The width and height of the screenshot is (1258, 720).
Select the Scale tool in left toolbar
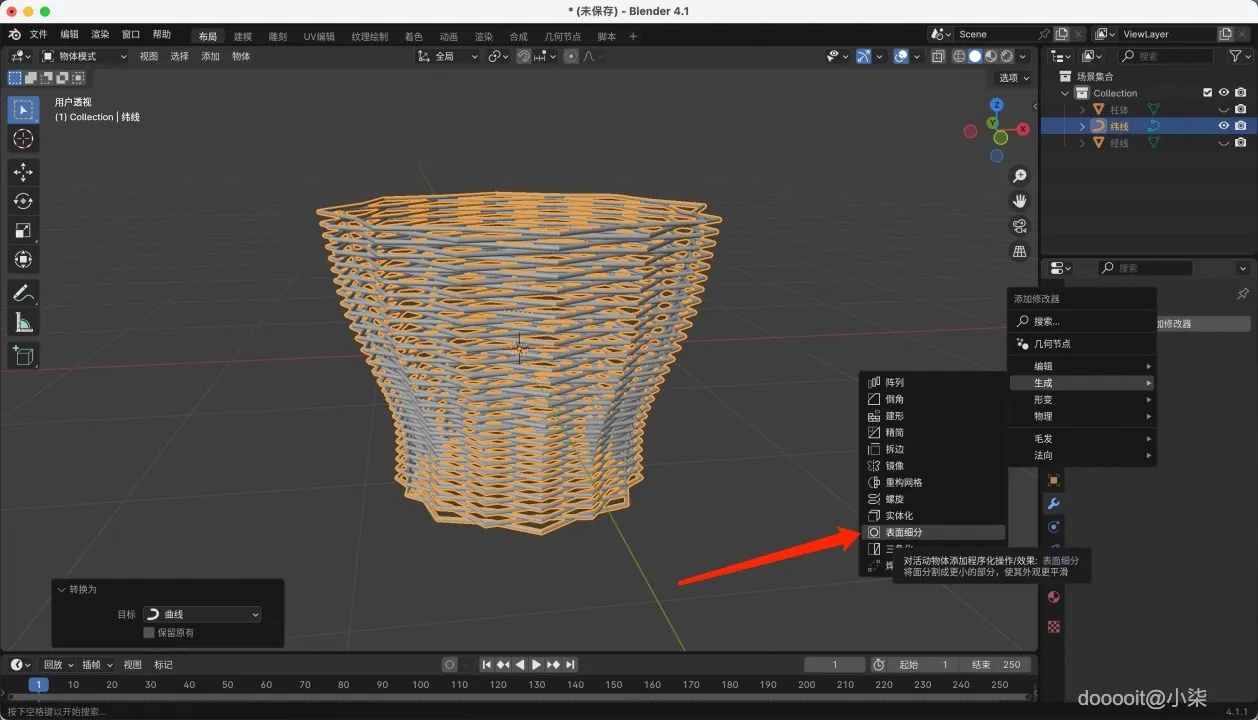[23, 230]
